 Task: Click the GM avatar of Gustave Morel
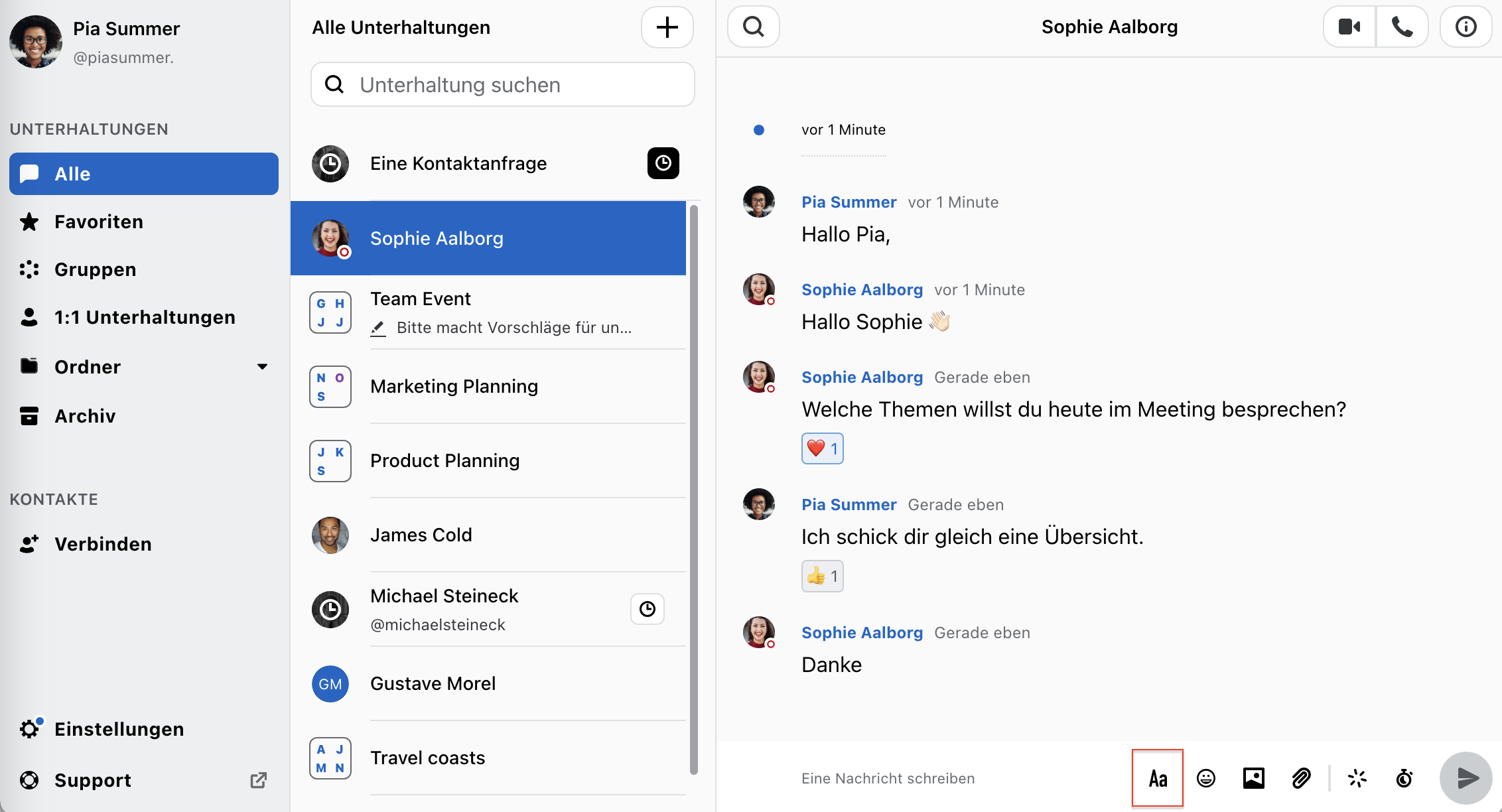[x=330, y=684]
